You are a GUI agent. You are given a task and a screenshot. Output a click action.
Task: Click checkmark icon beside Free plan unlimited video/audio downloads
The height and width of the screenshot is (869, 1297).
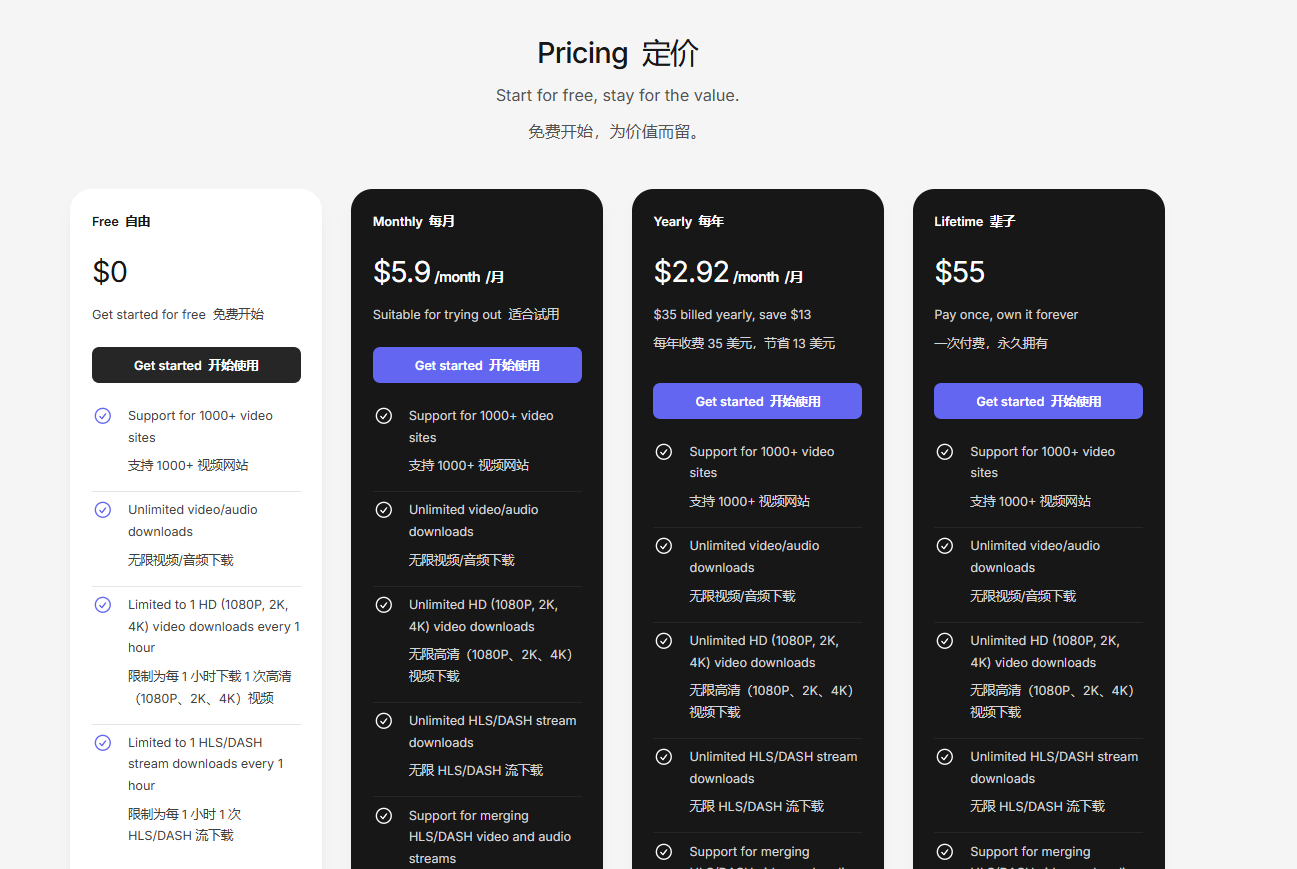pos(103,510)
